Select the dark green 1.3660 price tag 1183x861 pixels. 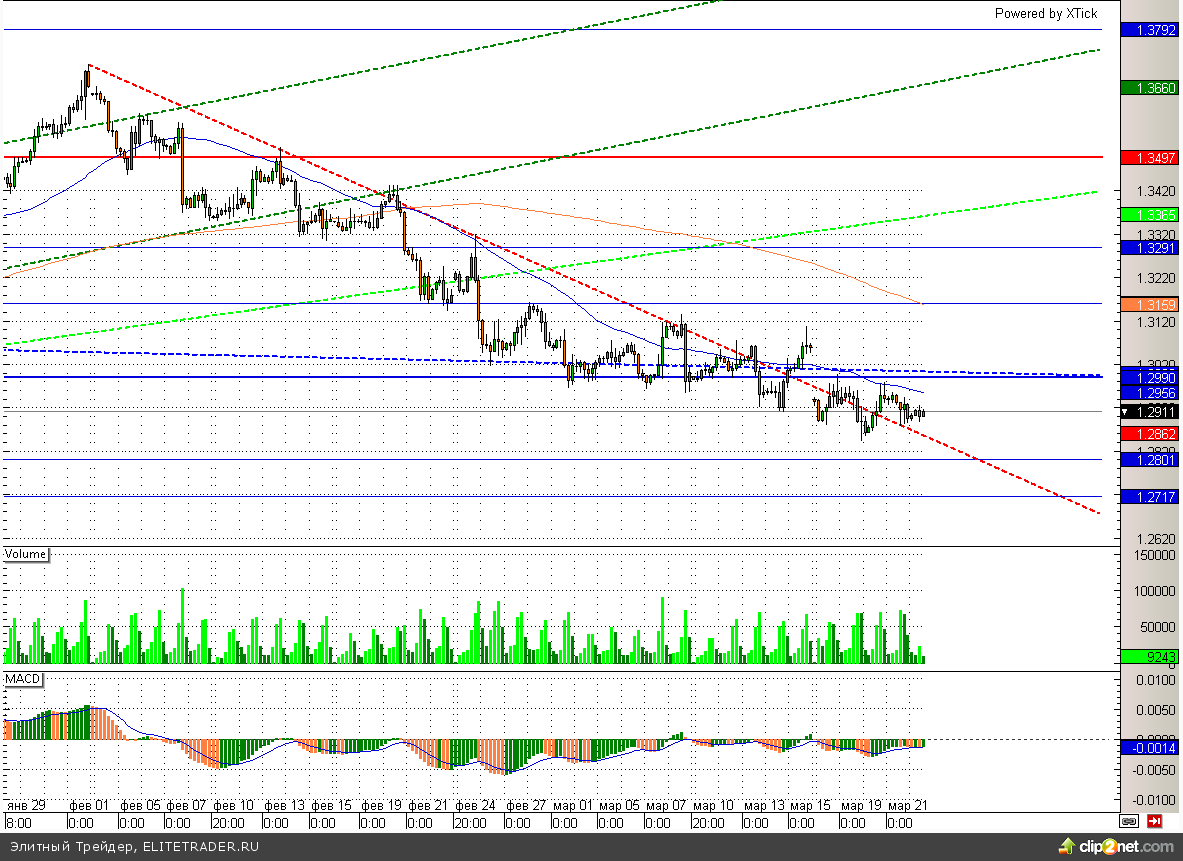1151,88
